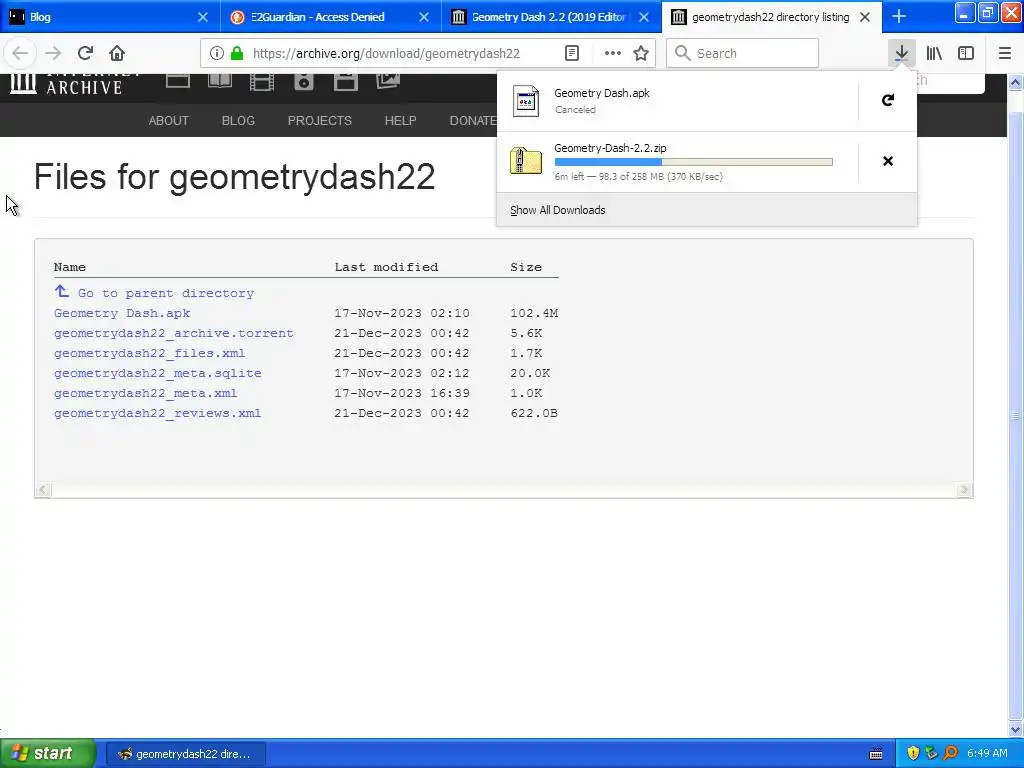Open the Library toolbar icon
The height and width of the screenshot is (768, 1024).
(934, 53)
